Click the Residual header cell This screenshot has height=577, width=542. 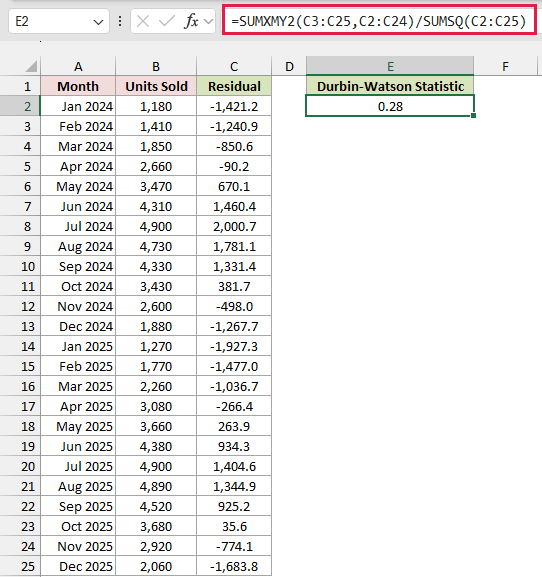point(234,86)
